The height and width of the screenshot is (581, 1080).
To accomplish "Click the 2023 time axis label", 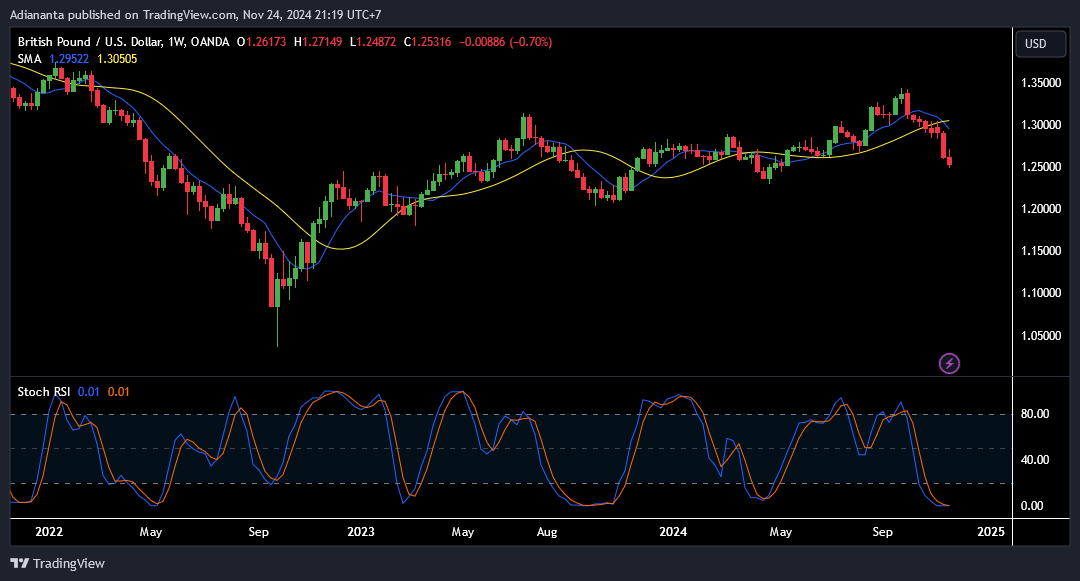I will 361,531.
